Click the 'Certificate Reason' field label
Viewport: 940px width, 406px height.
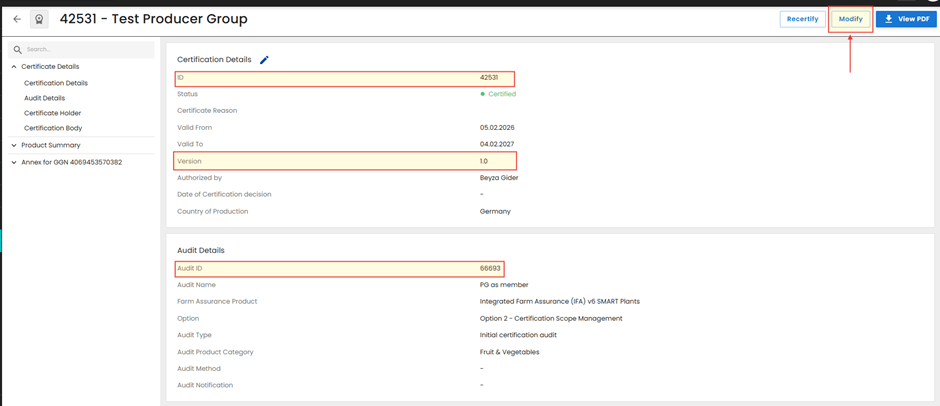click(207, 111)
